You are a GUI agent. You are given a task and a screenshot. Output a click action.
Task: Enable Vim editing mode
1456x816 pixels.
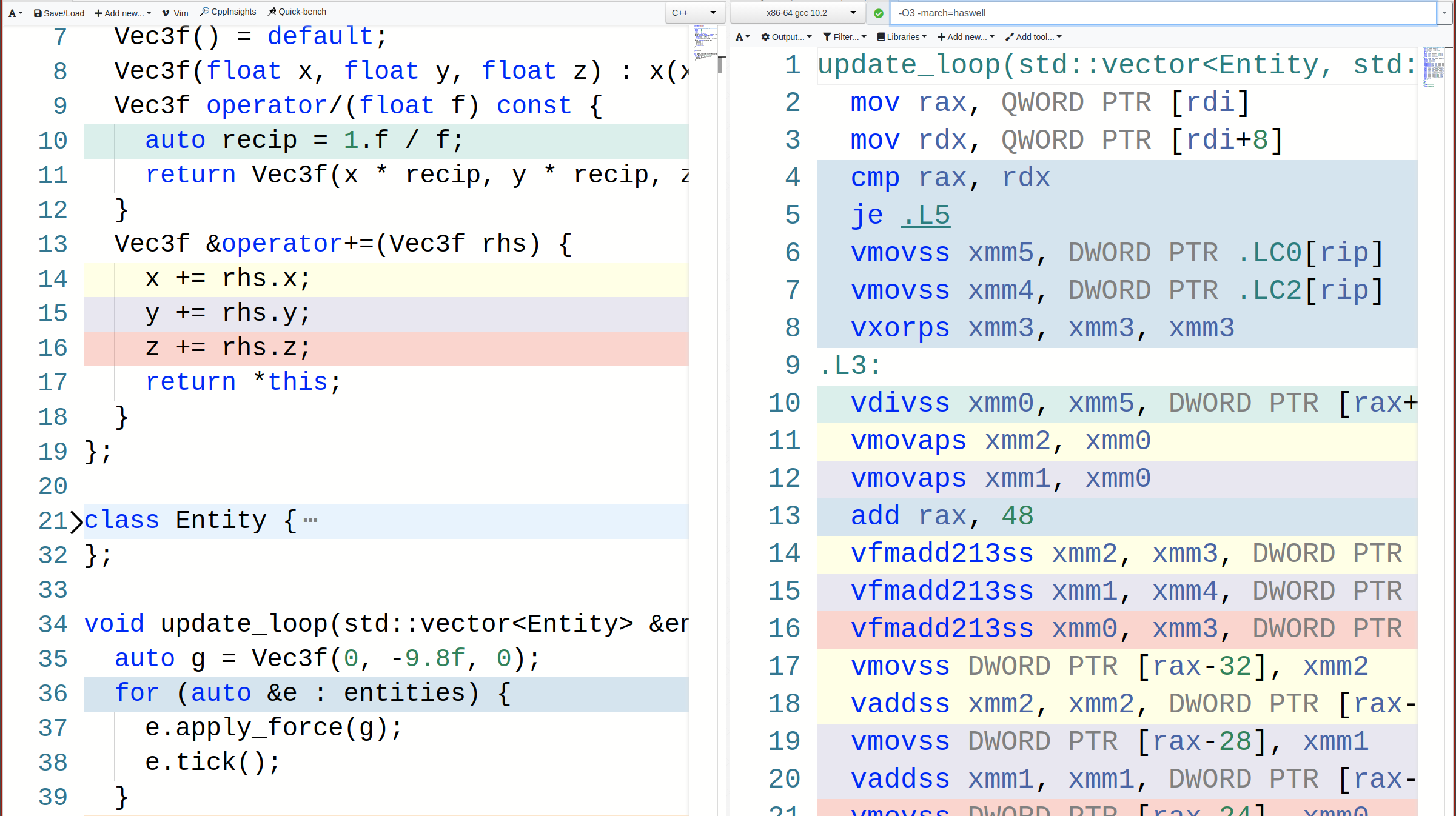click(175, 13)
